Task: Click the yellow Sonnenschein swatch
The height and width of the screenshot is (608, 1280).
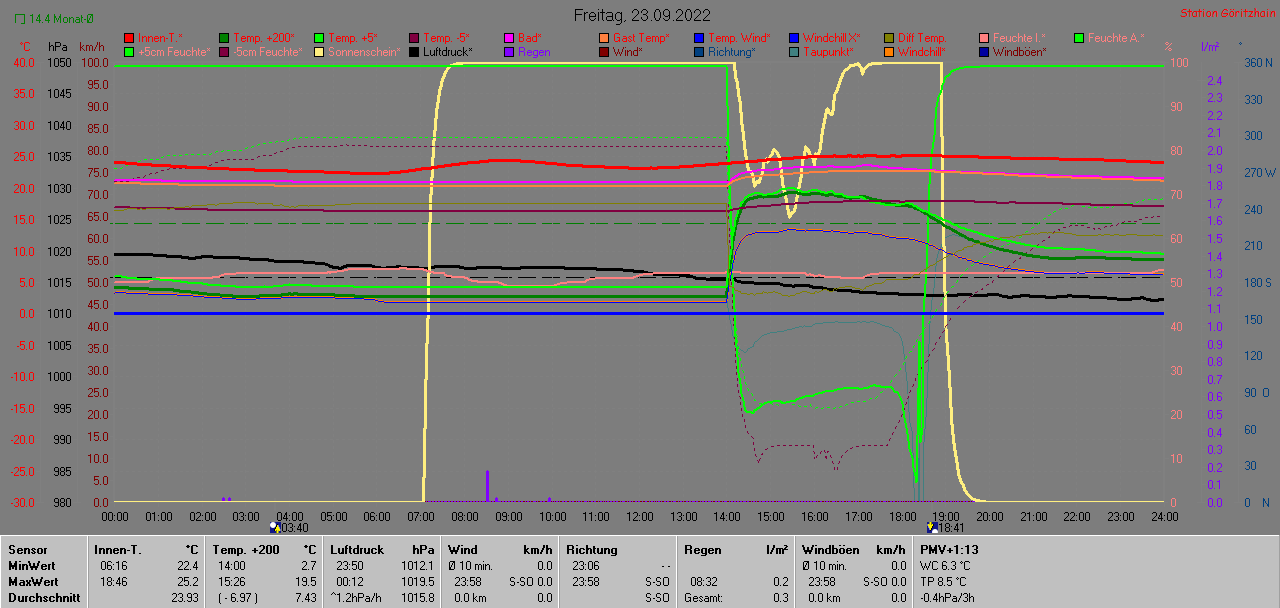Action: [318, 52]
